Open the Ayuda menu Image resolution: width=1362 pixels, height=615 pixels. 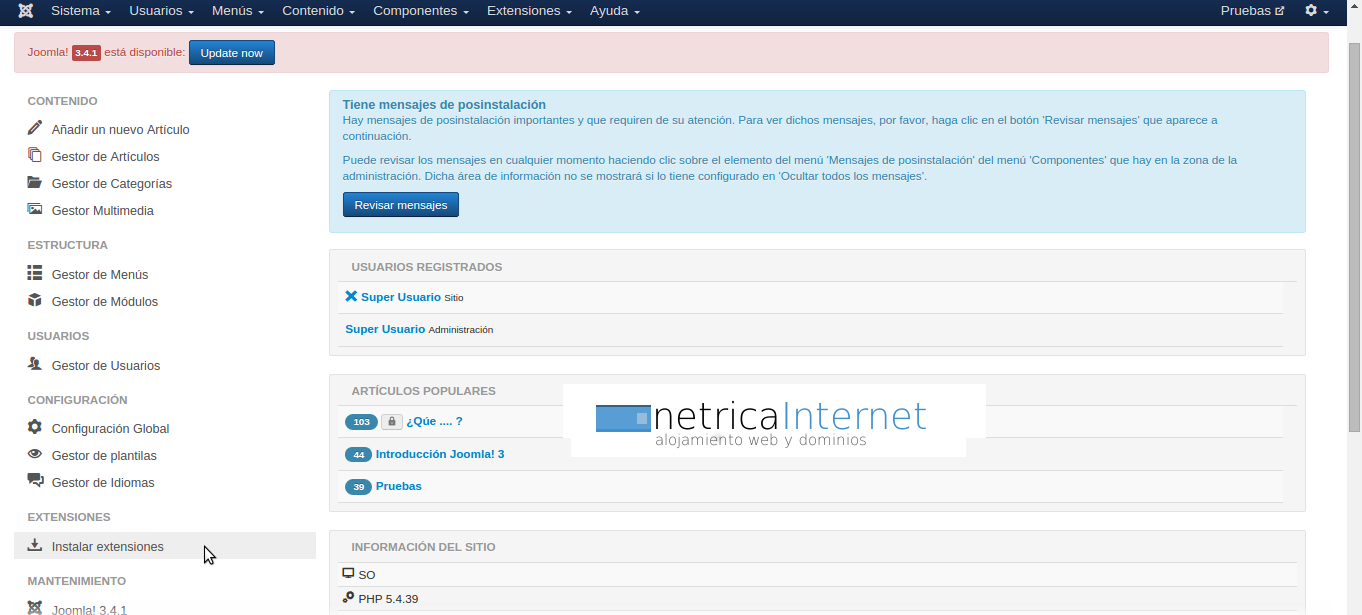[615, 11]
